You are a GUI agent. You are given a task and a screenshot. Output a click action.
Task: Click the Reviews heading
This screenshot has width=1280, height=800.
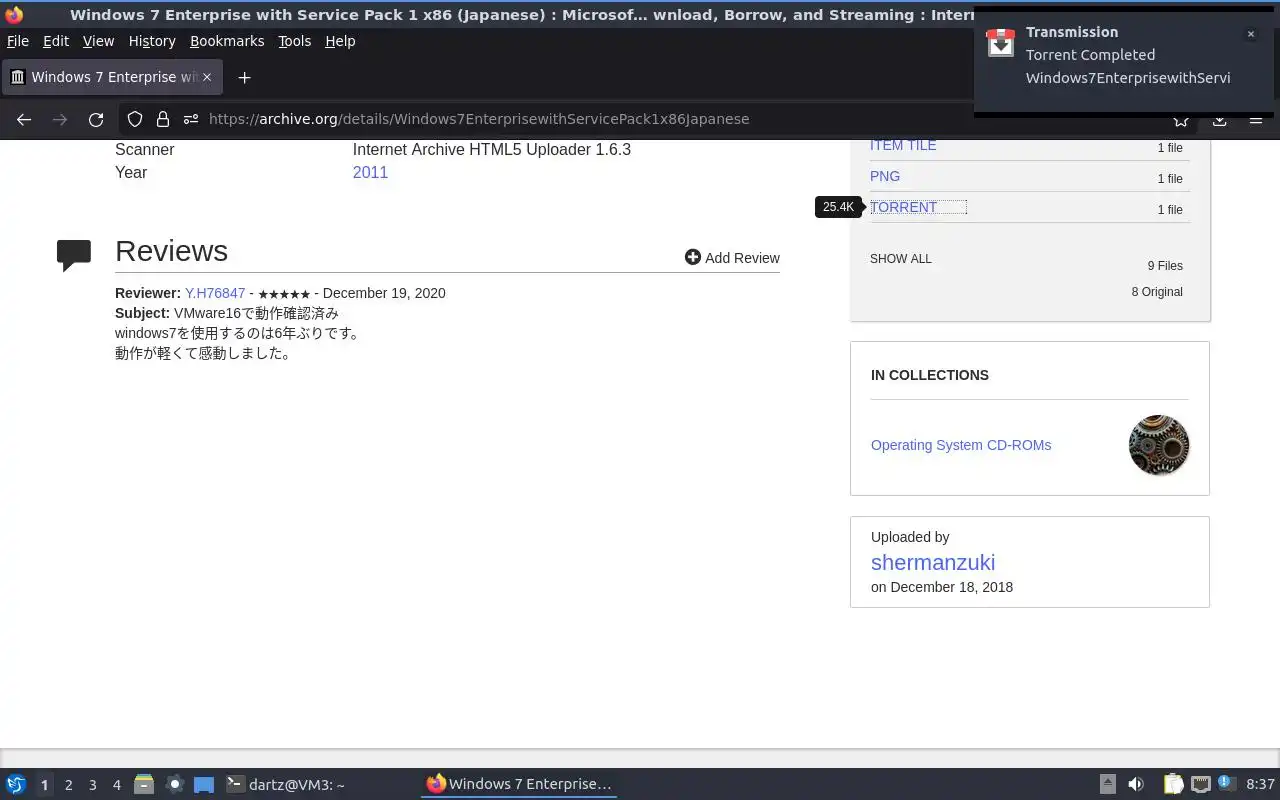171,251
